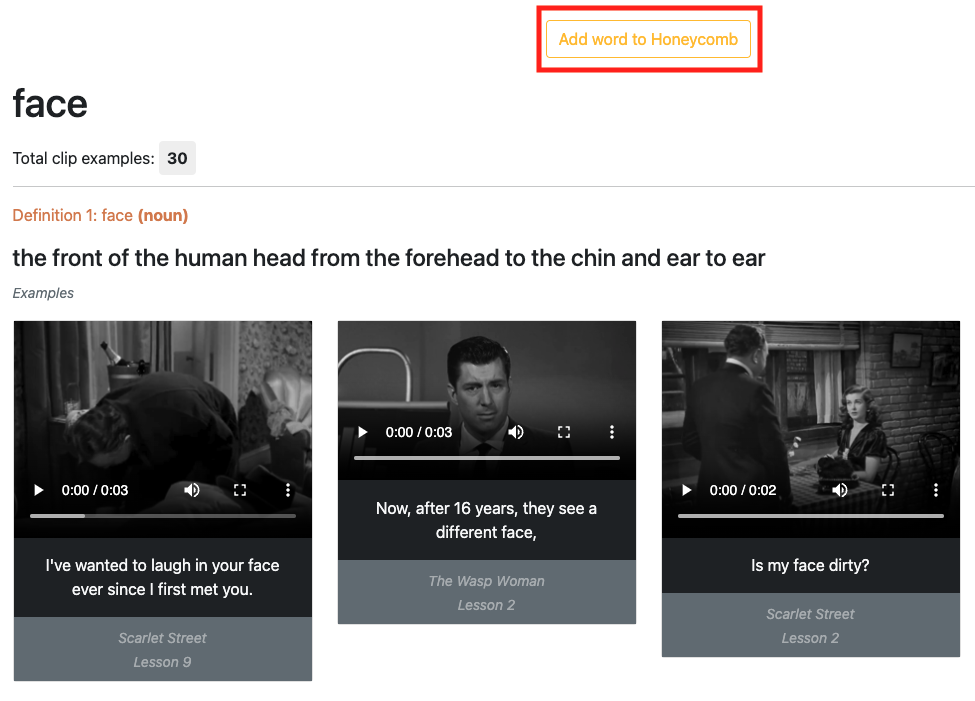
Task: Mute the "Is my face dirty?" clip
Action: tap(839, 490)
